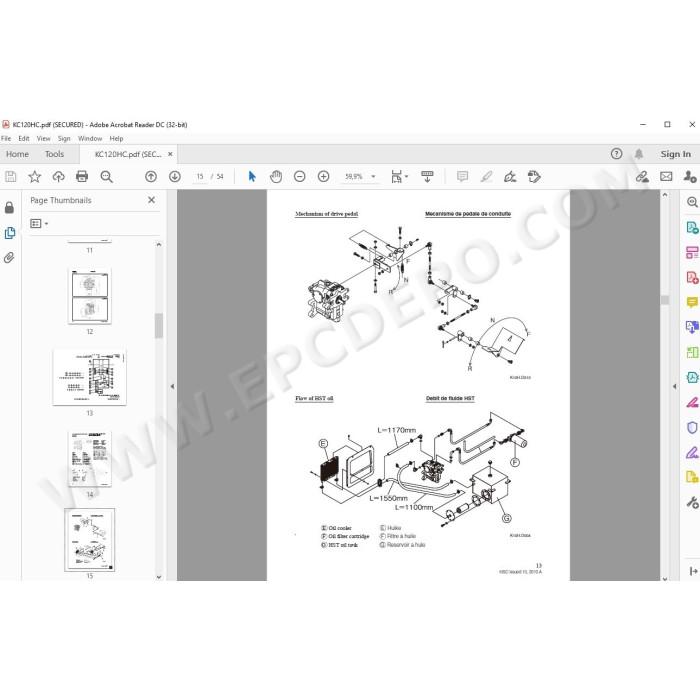The height and width of the screenshot is (700, 700).
Task: Click the current page number field
Action: pos(200,177)
